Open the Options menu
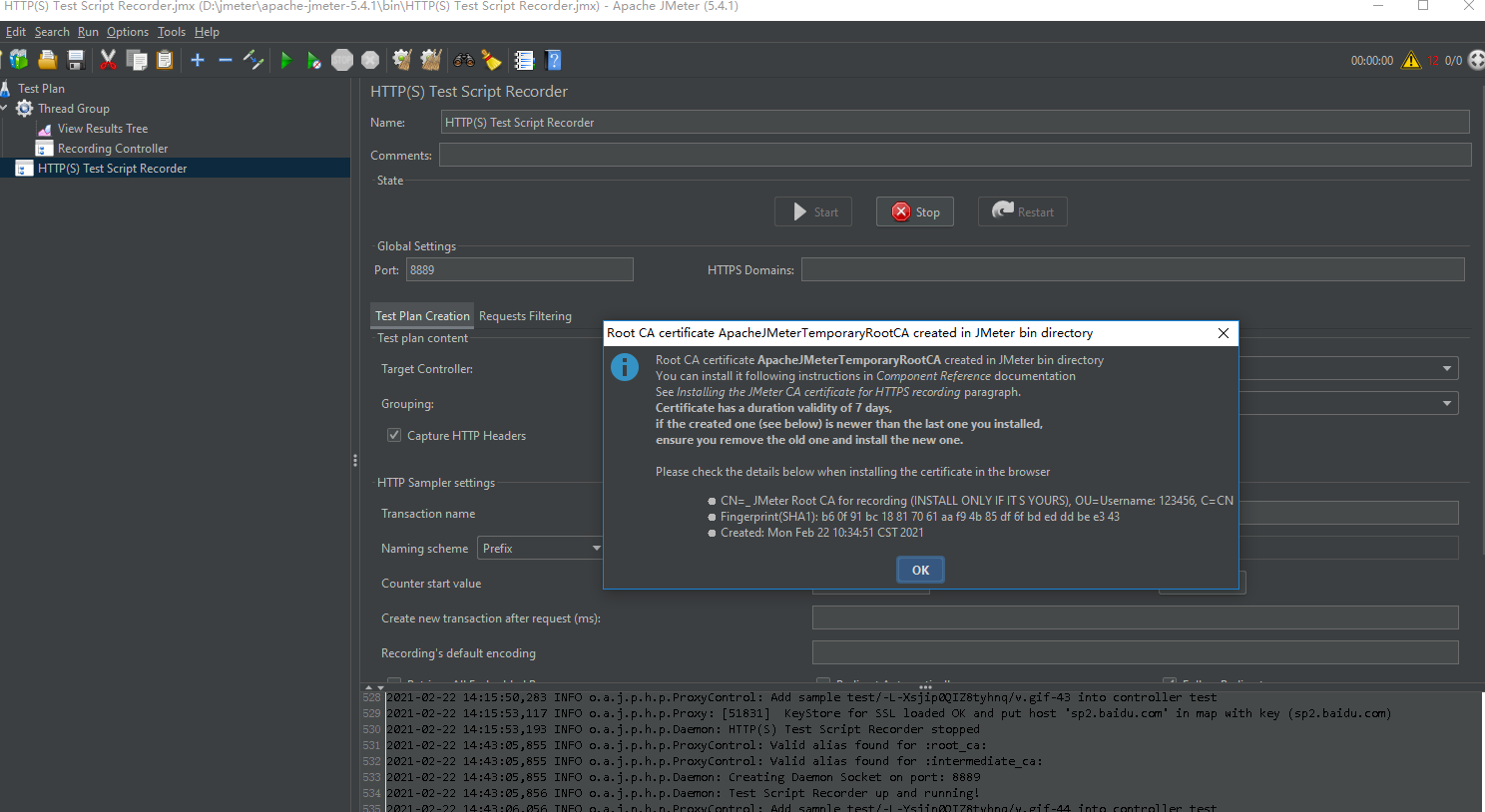Screen dimensions: 1485x812 tap(128, 32)
